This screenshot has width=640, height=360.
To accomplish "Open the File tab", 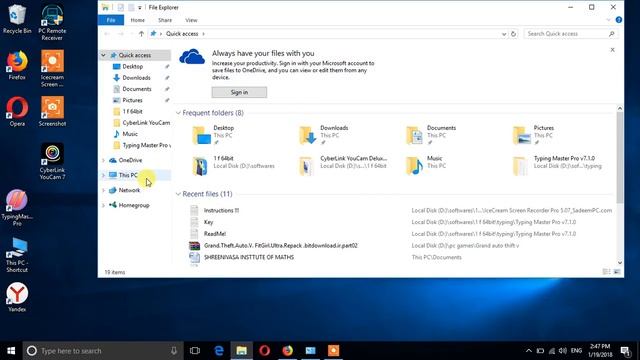I will click(x=111, y=20).
